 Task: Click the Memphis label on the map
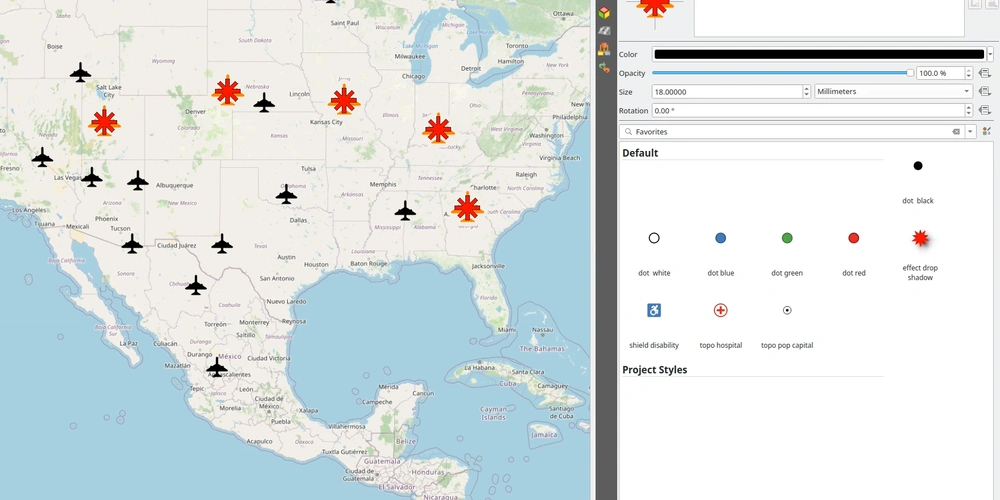(383, 184)
